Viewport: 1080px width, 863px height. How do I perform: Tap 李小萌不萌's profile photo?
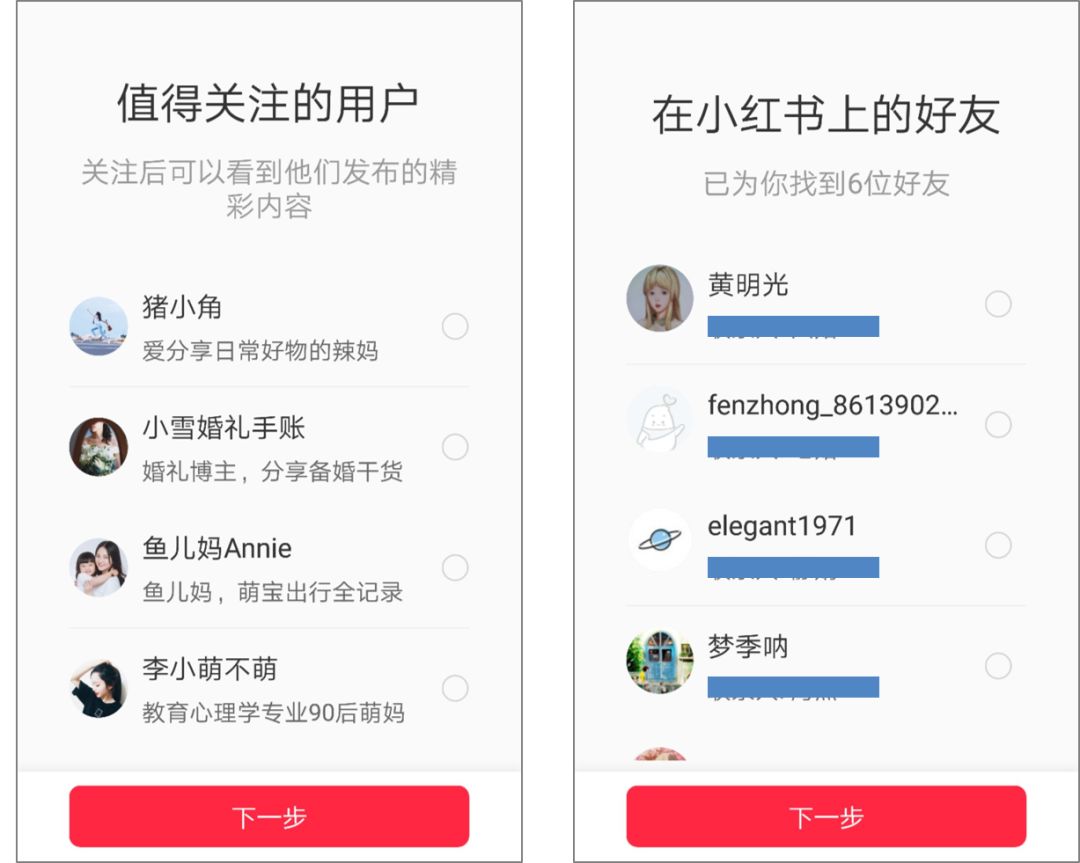[x=98, y=689]
